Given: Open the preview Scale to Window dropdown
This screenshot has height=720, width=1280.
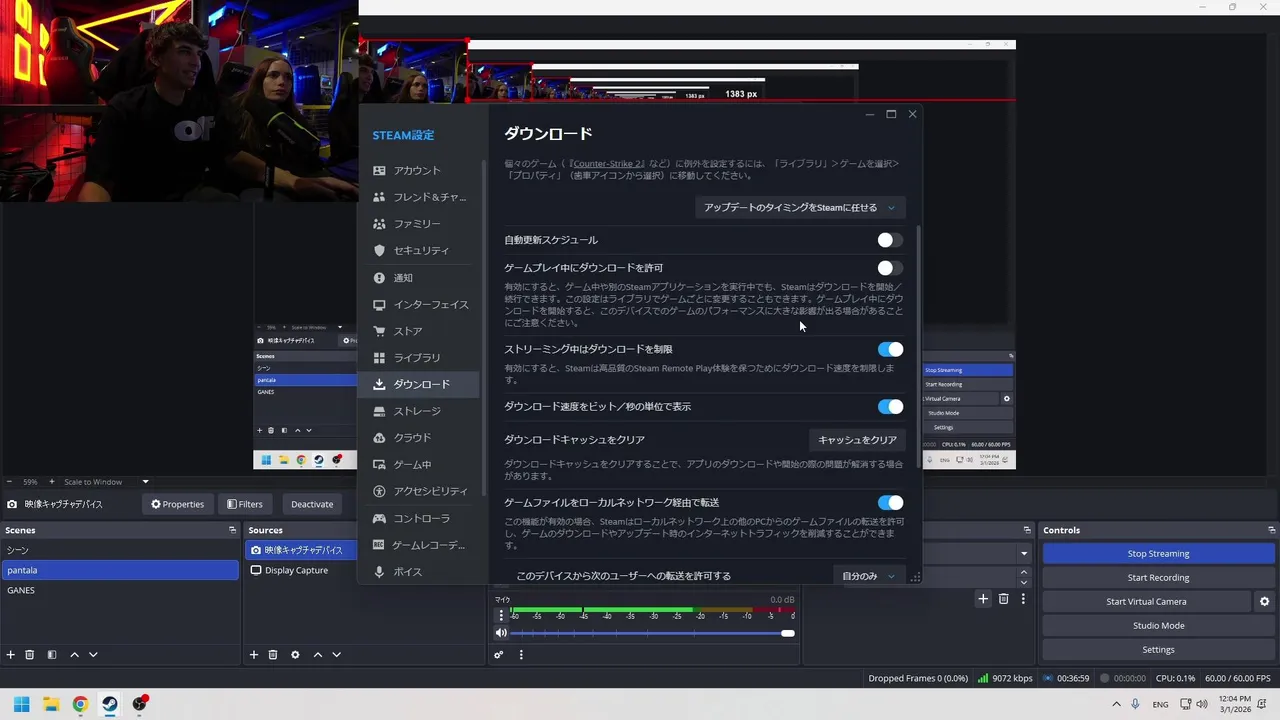Looking at the screenshot, I should coord(106,482).
